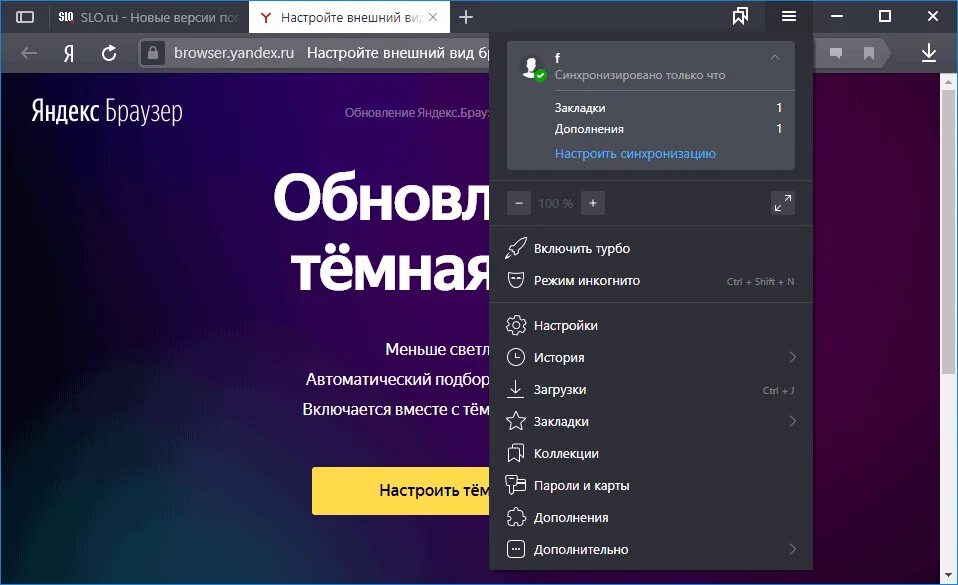The image size is (958, 585).
Task: Click the 100 % zoom value
Action: [556, 204]
